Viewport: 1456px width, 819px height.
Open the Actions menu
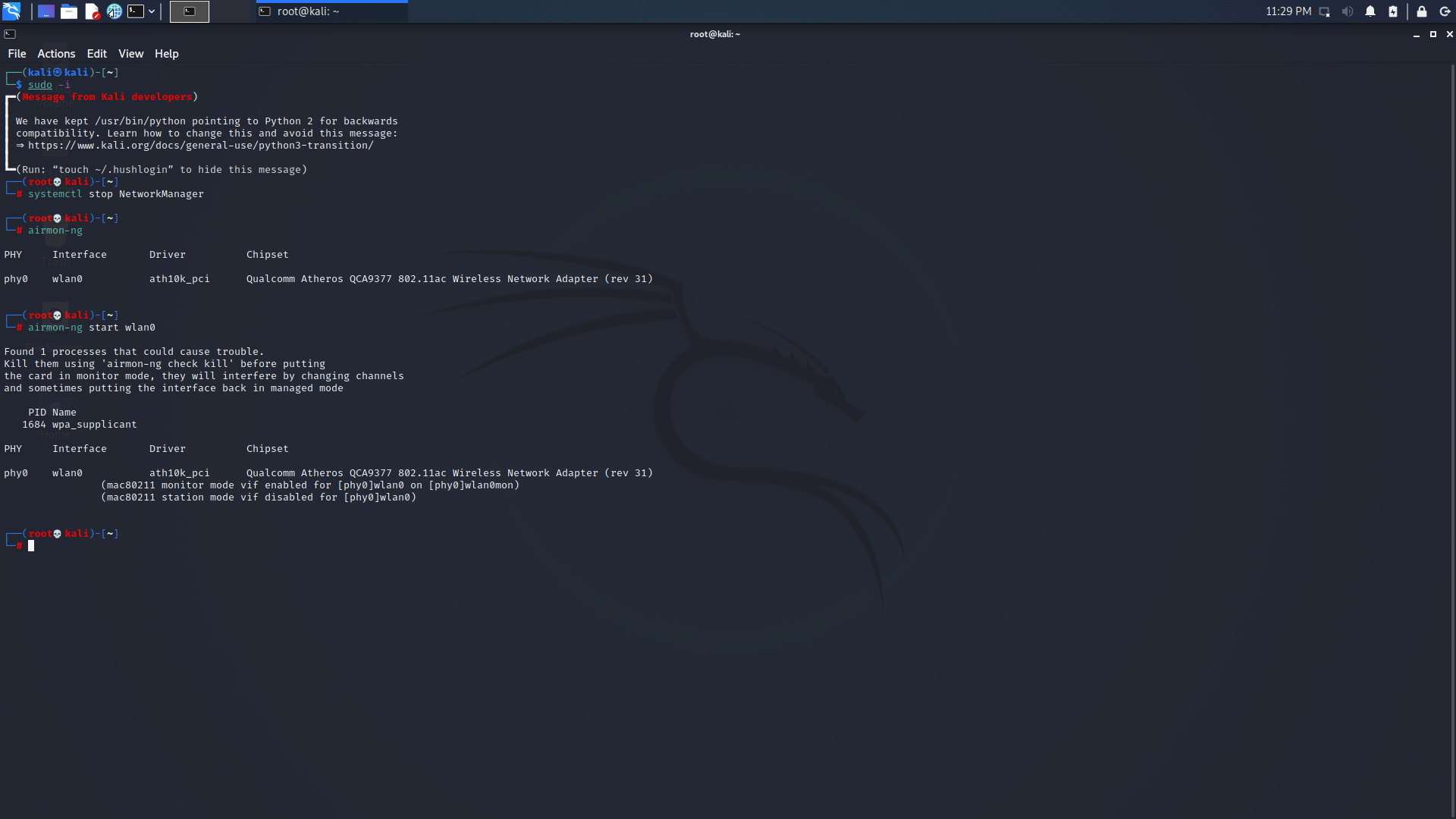pos(56,54)
